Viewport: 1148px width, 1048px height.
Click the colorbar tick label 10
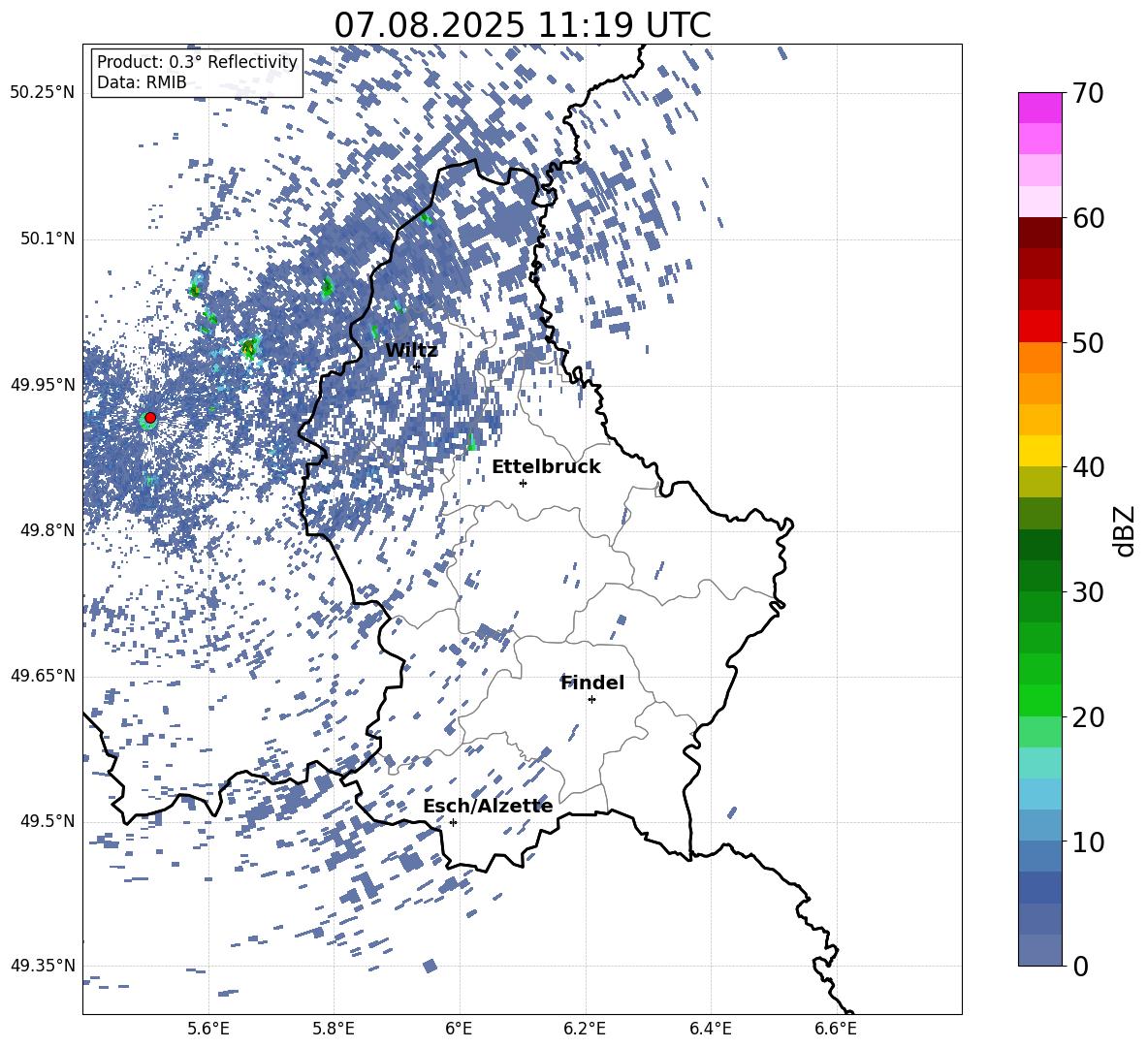[x=1088, y=842]
